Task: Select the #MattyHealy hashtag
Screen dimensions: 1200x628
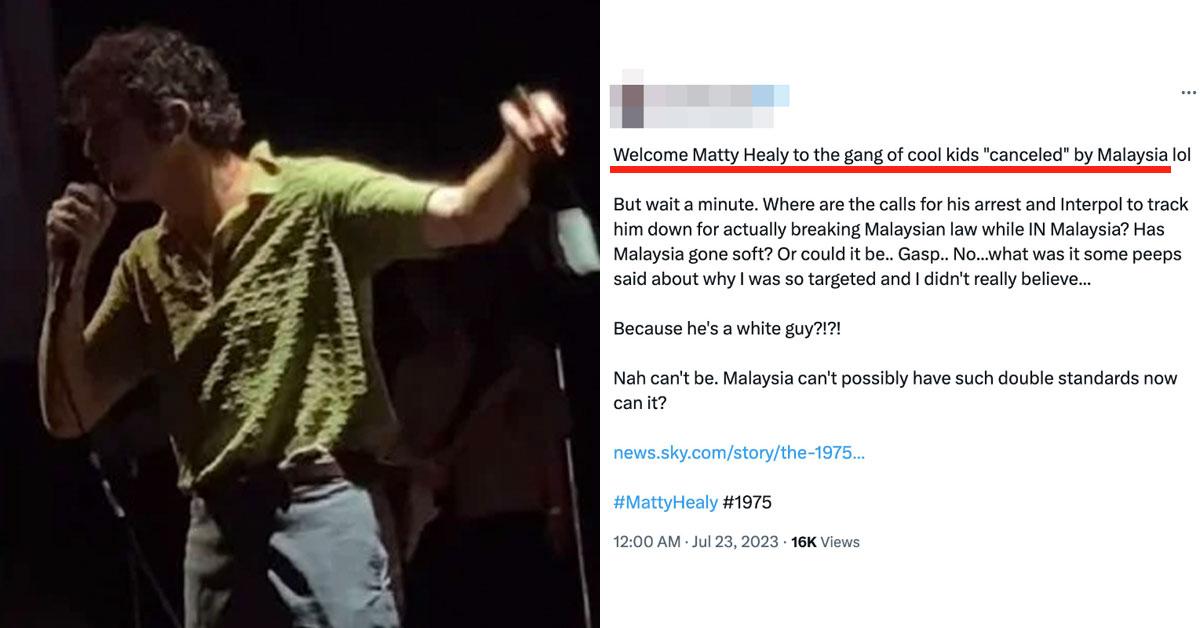Action: tap(660, 502)
